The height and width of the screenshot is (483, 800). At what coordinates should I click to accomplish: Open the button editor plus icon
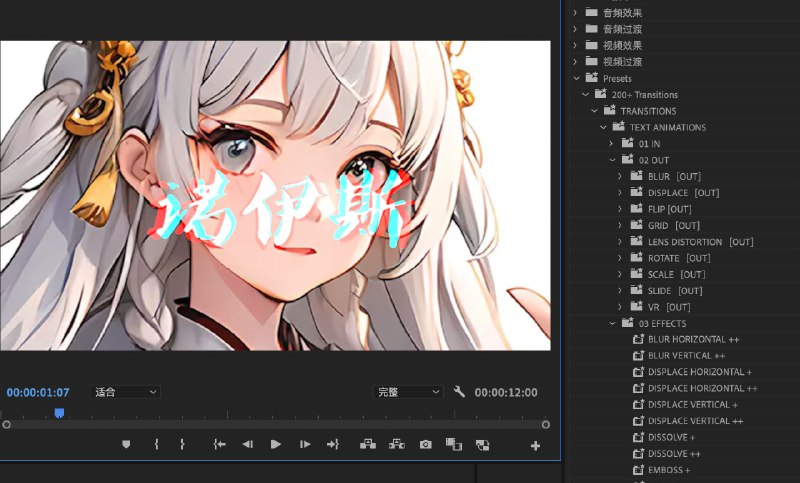(x=535, y=446)
